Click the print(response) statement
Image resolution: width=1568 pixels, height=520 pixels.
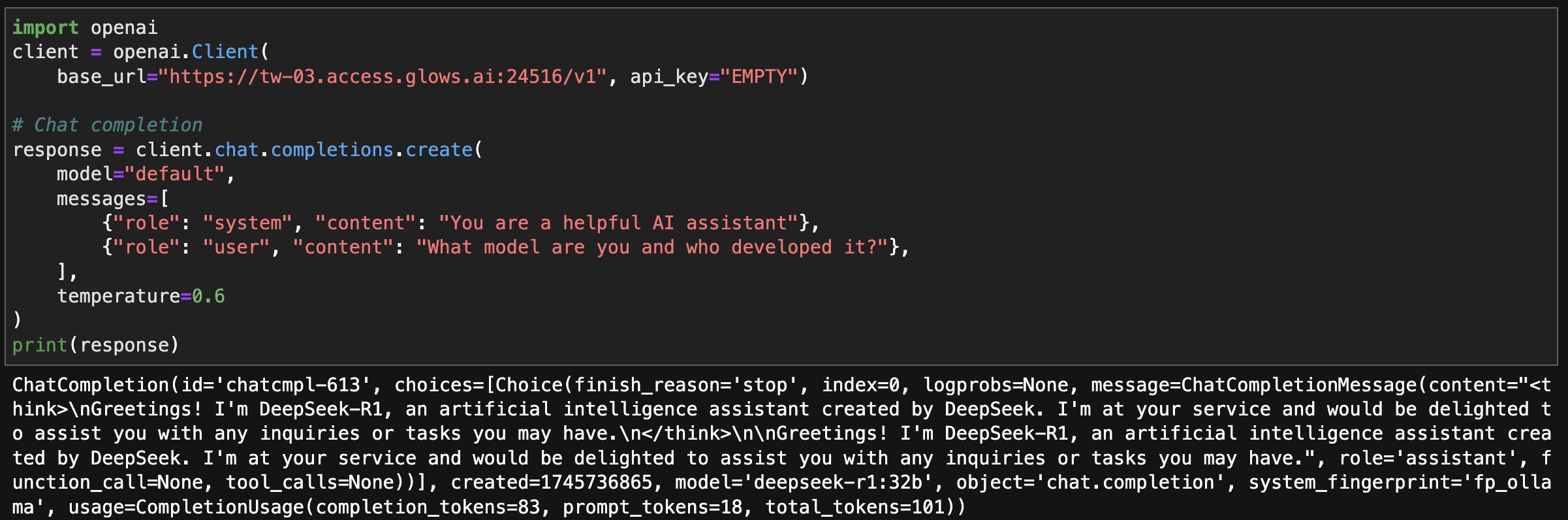pos(95,345)
